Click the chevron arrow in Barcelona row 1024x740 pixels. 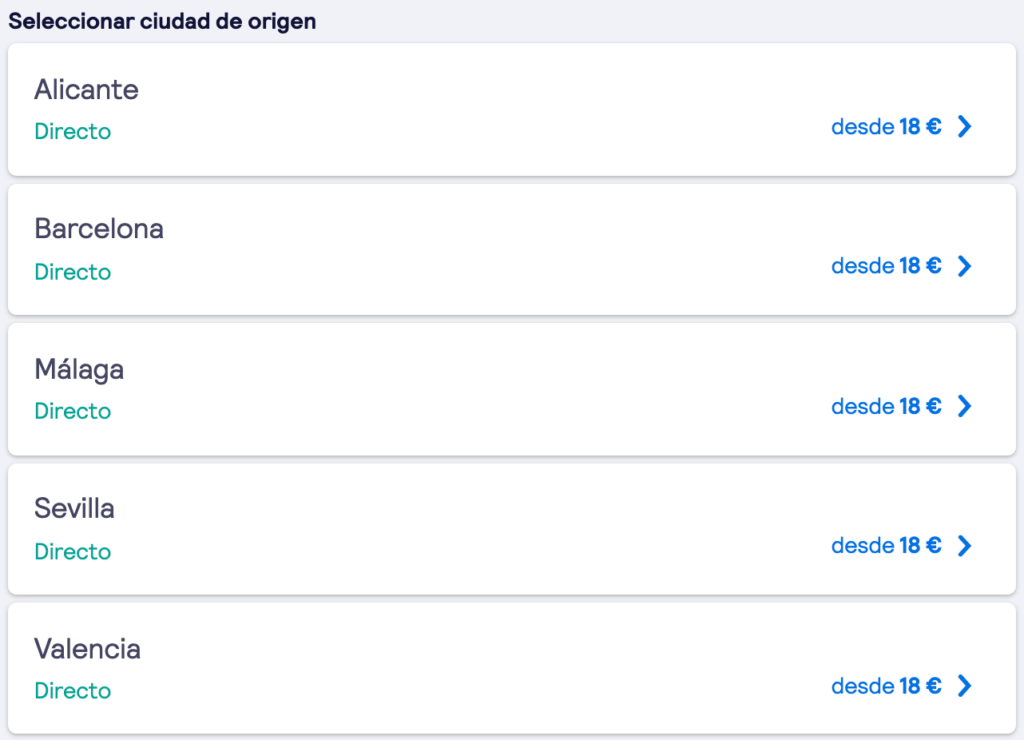click(965, 266)
